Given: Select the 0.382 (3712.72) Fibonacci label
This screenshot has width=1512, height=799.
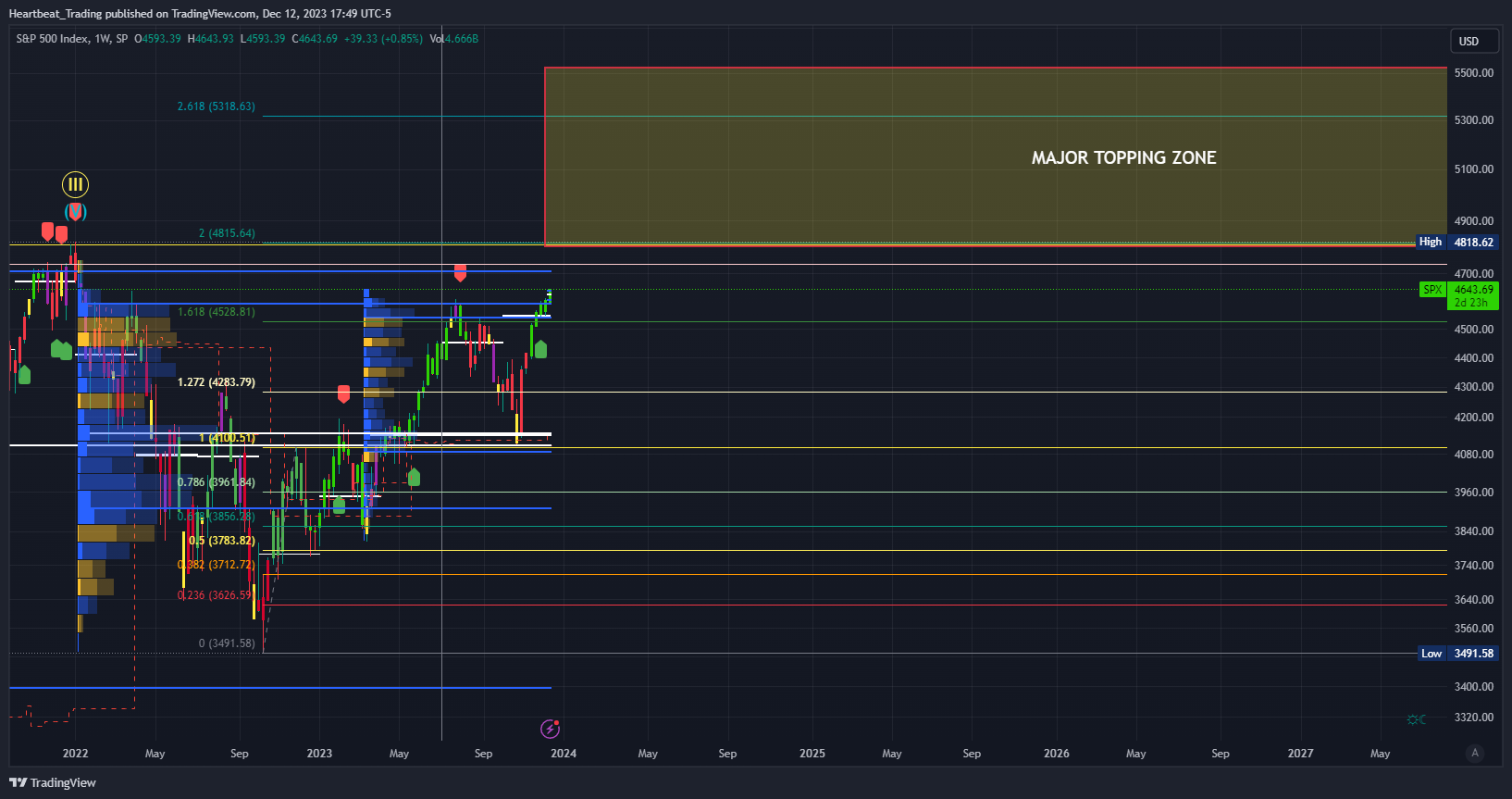Looking at the screenshot, I should [217, 565].
